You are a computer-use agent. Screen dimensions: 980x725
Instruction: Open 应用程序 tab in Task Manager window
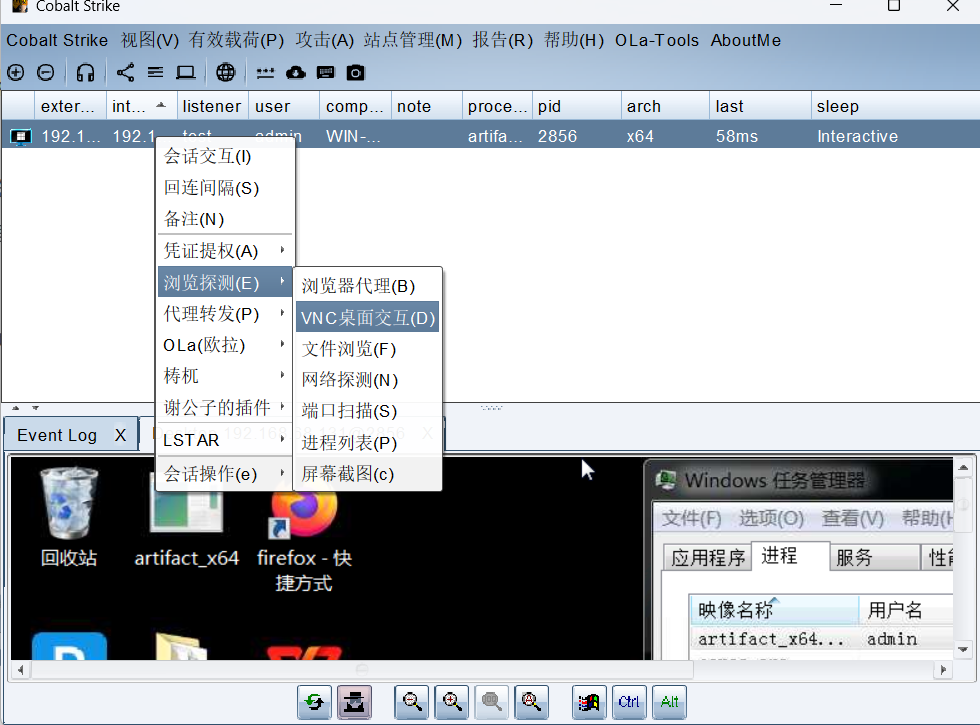click(x=708, y=557)
